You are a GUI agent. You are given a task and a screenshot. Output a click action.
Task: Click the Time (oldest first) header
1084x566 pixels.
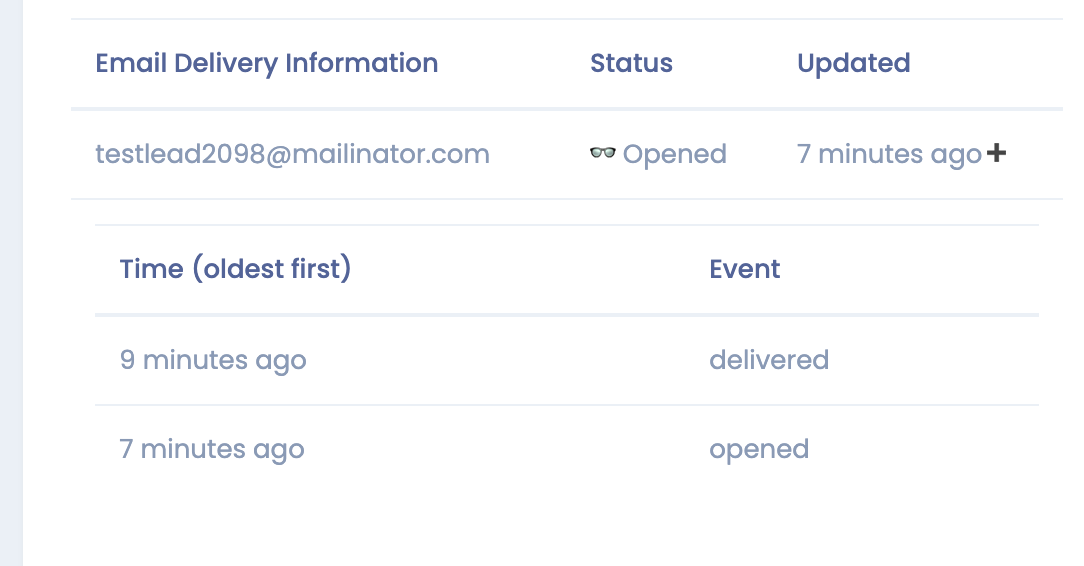[x=235, y=269]
